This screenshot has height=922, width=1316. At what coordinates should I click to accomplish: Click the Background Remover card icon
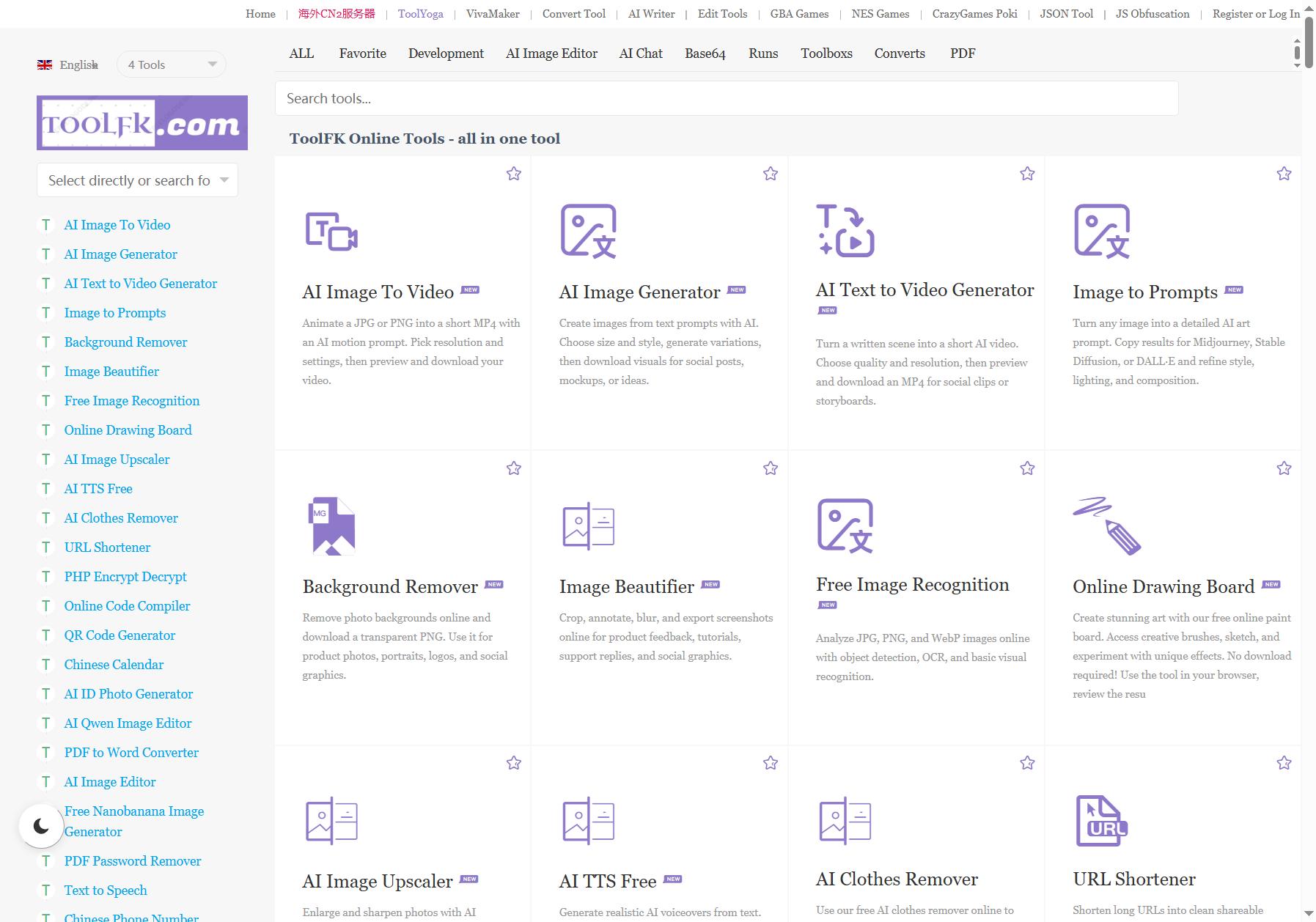332,525
